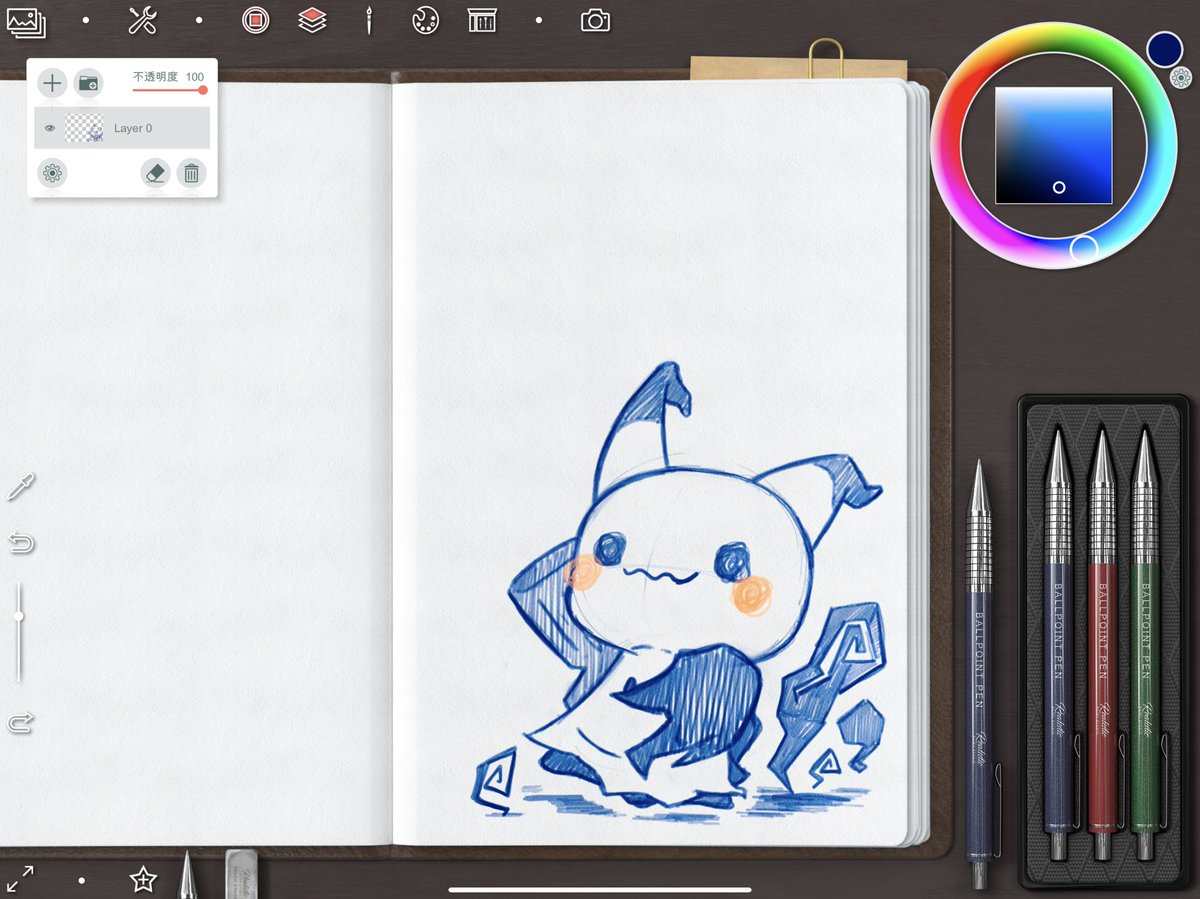Select the Layer 0 row label
1200x899 pixels.
coord(133,128)
